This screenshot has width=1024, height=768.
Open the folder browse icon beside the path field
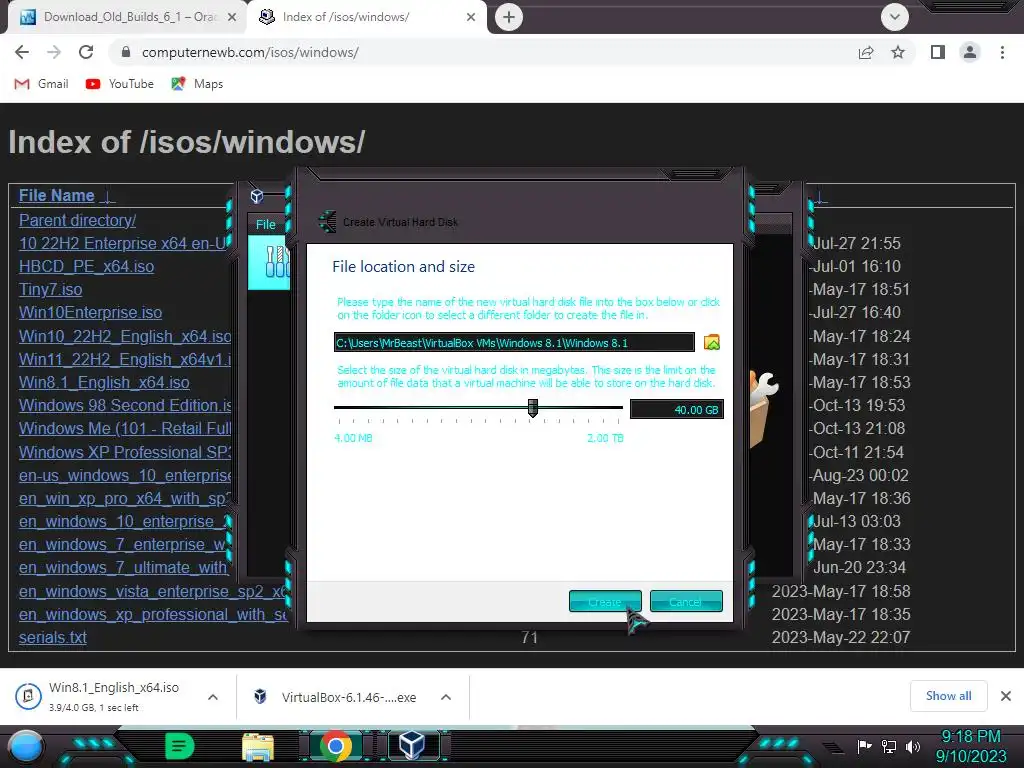[x=712, y=342]
